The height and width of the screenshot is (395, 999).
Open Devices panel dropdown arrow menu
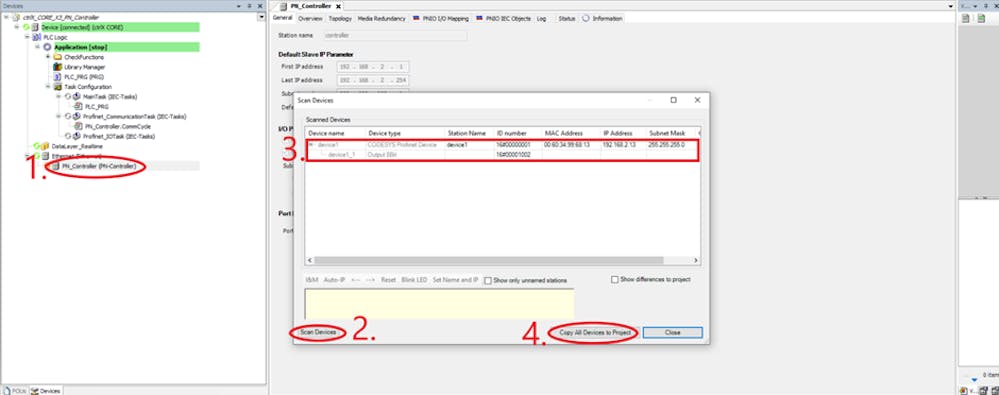239,6
